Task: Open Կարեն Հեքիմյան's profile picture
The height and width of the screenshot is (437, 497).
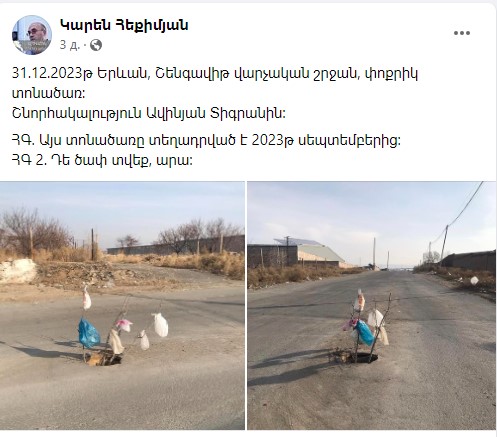Action: 32,35
